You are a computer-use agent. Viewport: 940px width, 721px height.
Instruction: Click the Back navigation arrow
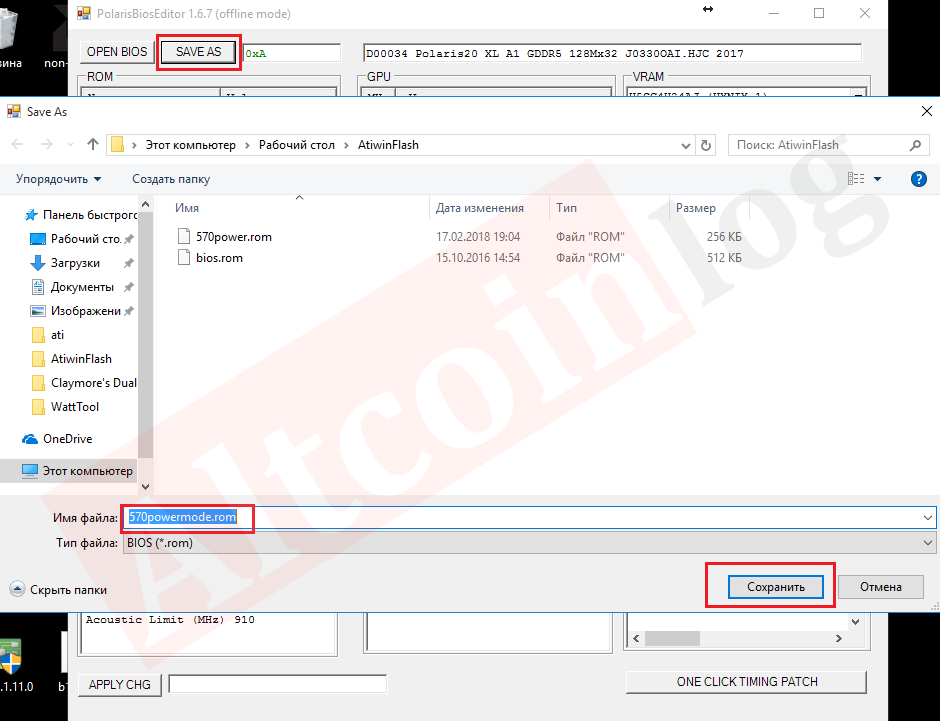coord(17,145)
